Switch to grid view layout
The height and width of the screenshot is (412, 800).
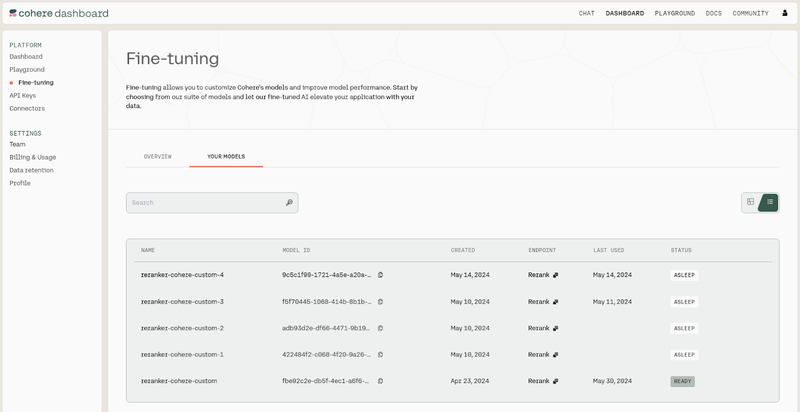(750, 202)
